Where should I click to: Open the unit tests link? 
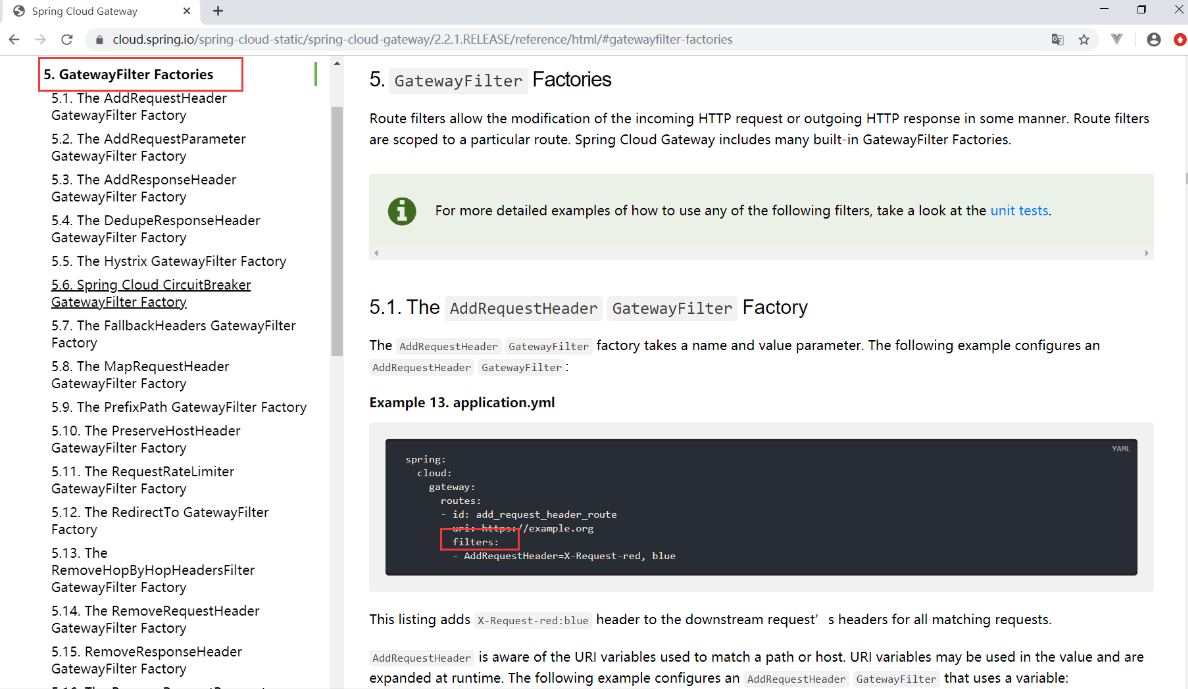tap(1019, 210)
